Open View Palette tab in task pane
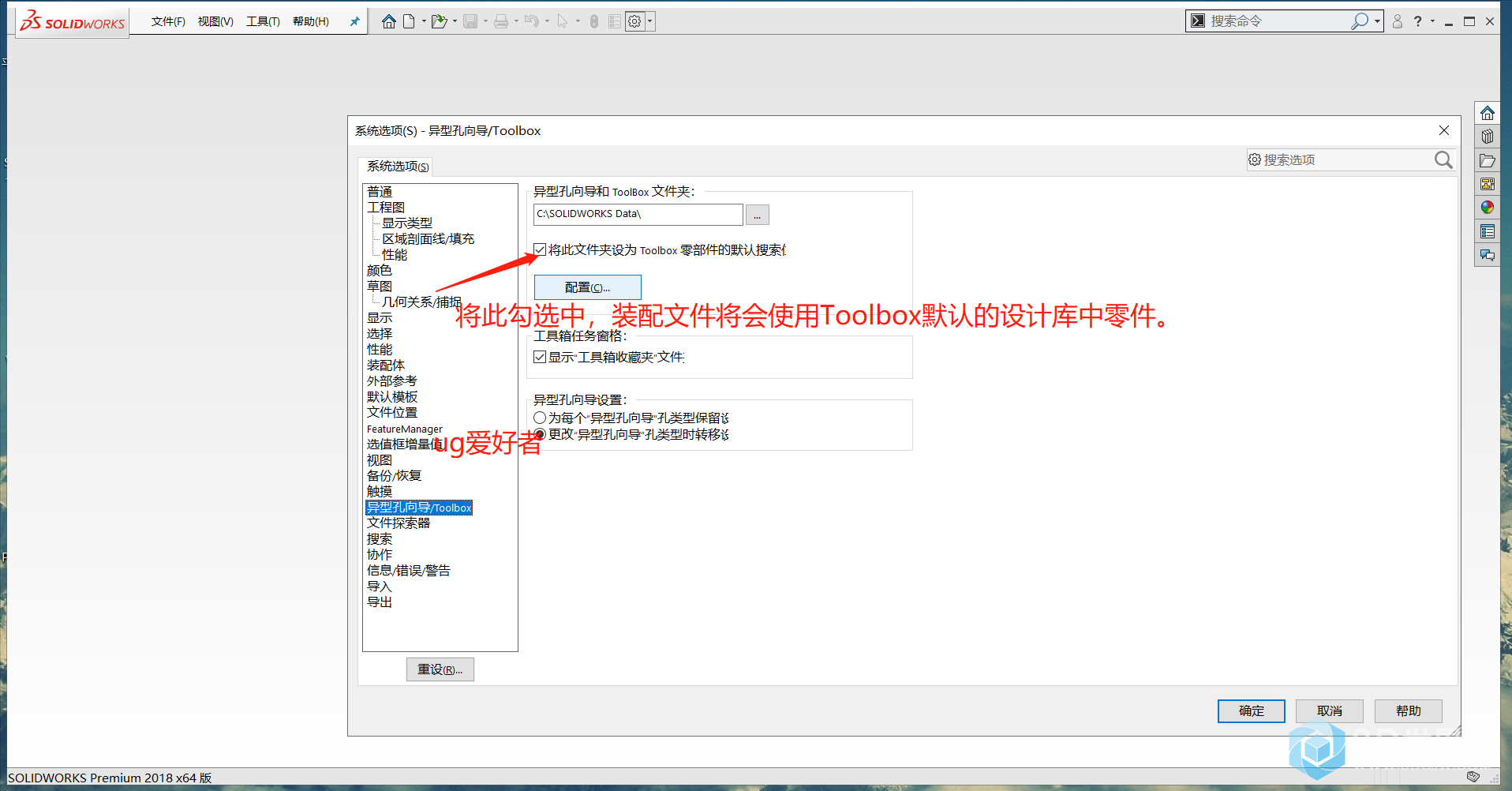1512x791 pixels. (x=1488, y=184)
